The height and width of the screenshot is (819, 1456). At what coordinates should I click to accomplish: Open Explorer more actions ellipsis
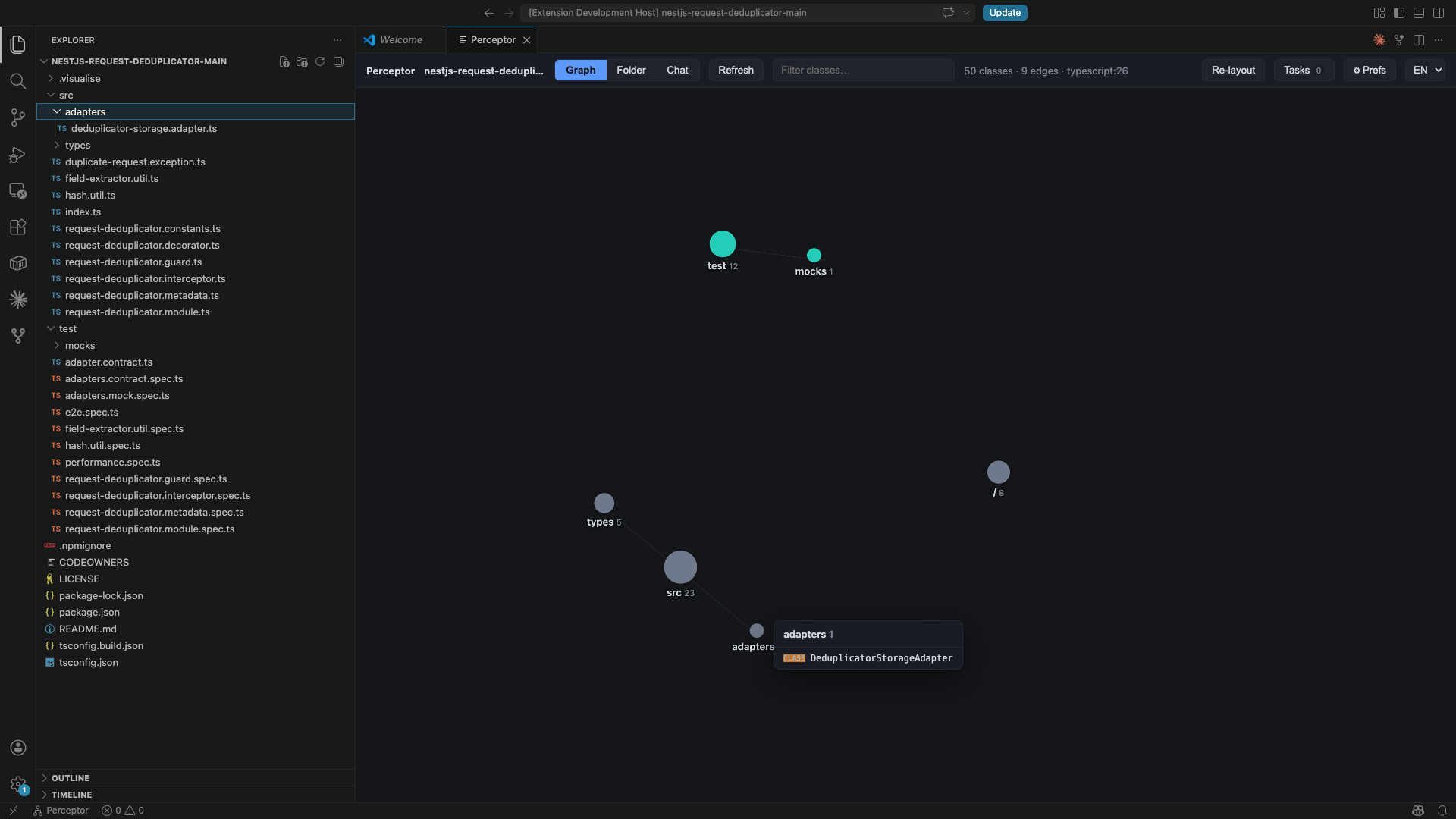(x=337, y=40)
